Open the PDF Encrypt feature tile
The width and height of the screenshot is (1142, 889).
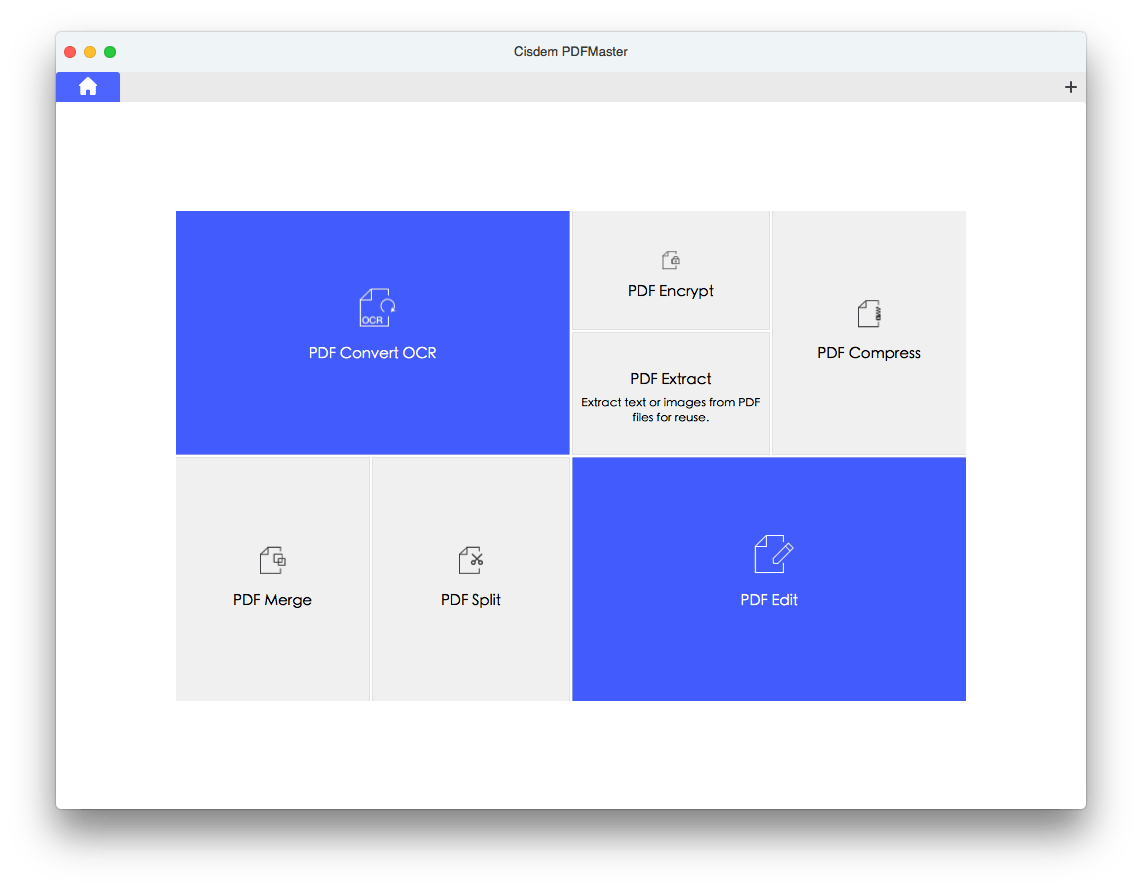point(670,270)
